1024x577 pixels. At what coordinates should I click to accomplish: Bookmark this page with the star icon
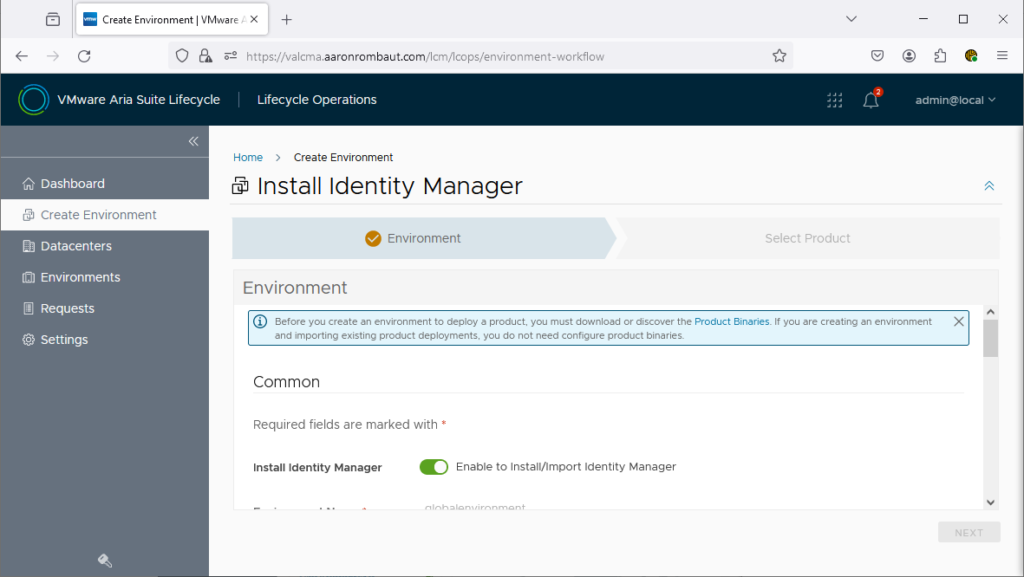pos(779,56)
